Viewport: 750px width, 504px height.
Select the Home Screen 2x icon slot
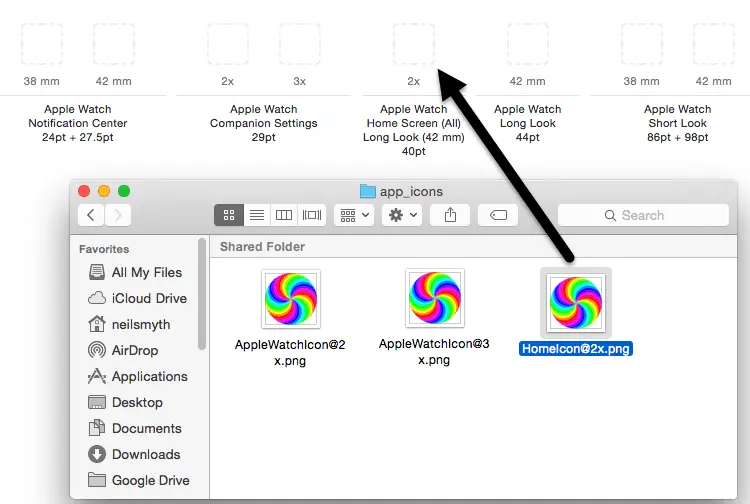pyautogui.click(x=414, y=44)
